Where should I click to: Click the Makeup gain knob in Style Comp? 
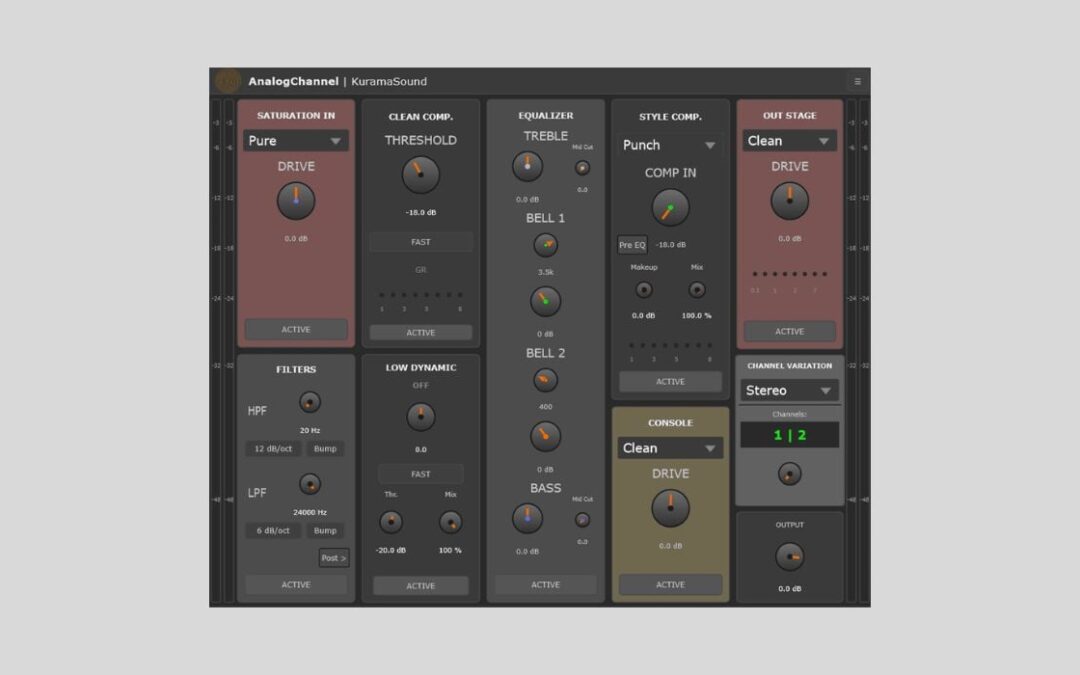click(643, 291)
